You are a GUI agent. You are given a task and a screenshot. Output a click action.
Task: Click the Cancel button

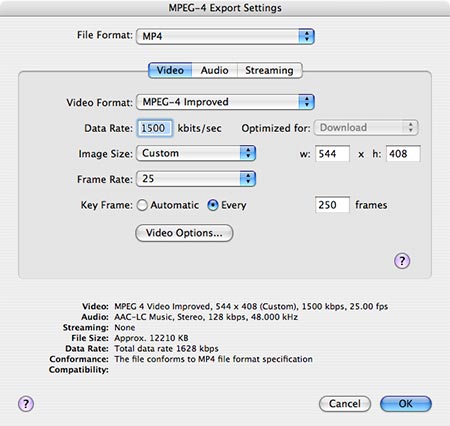click(345, 404)
